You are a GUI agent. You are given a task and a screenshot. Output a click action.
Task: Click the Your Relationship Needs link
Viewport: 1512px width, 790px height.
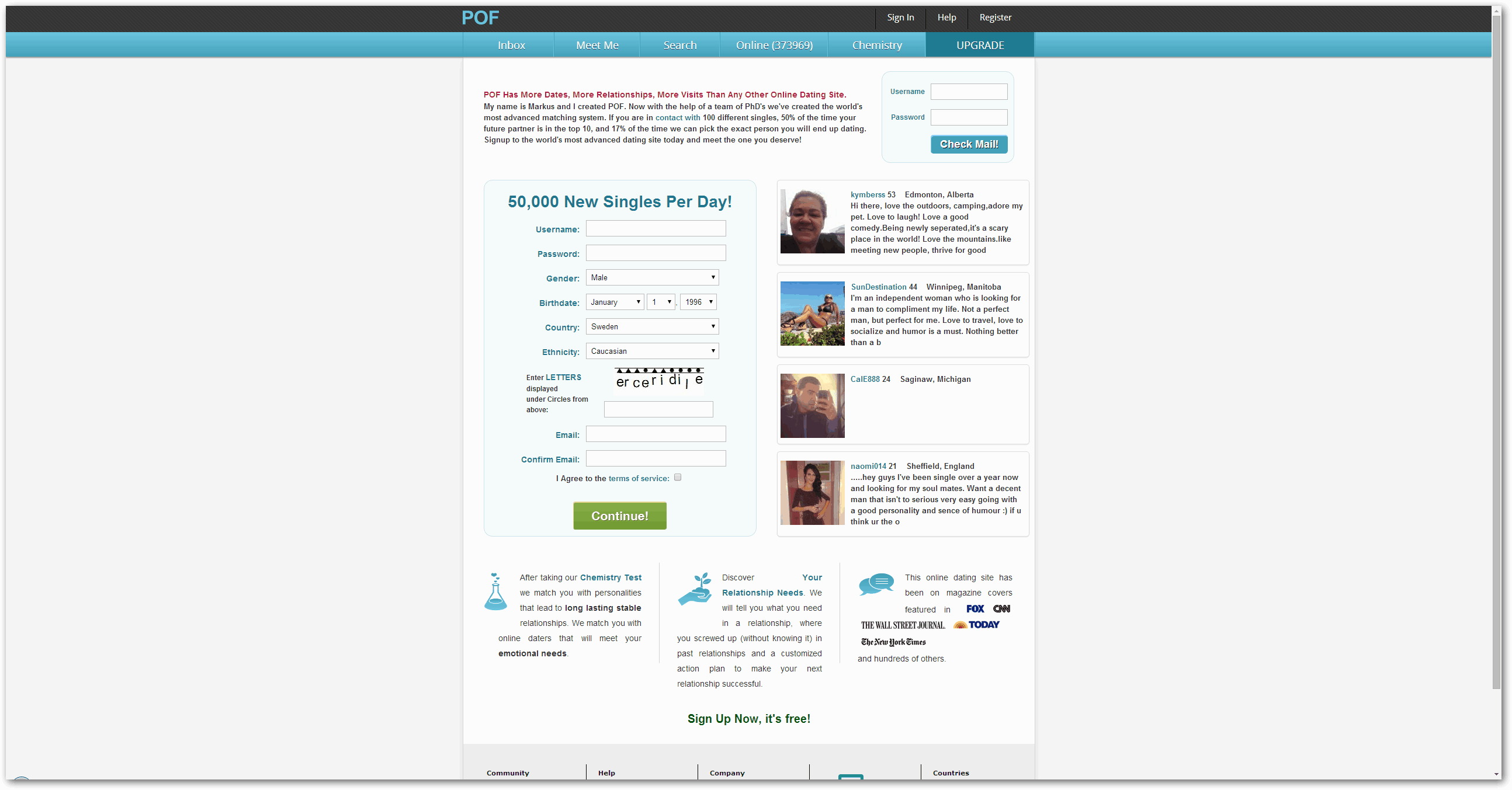(x=772, y=585)
